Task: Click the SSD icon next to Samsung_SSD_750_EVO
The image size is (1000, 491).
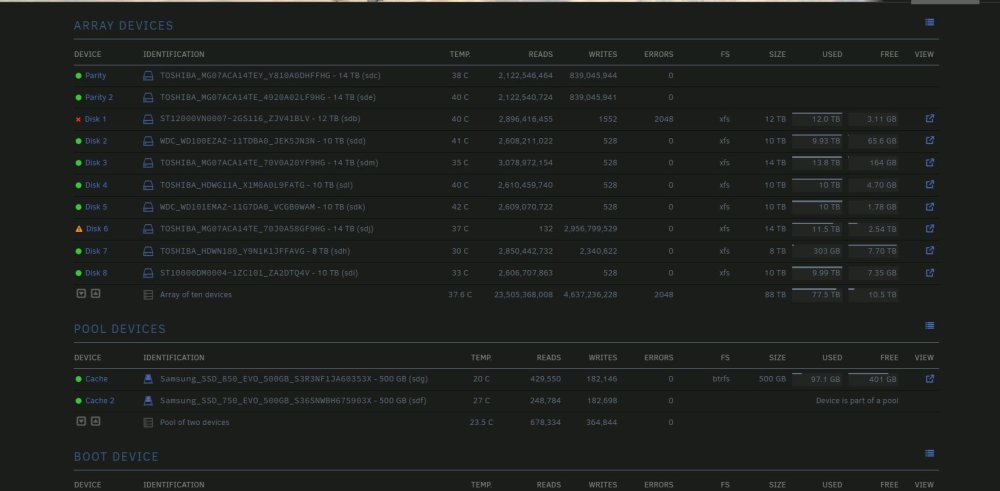Action: 148,400
